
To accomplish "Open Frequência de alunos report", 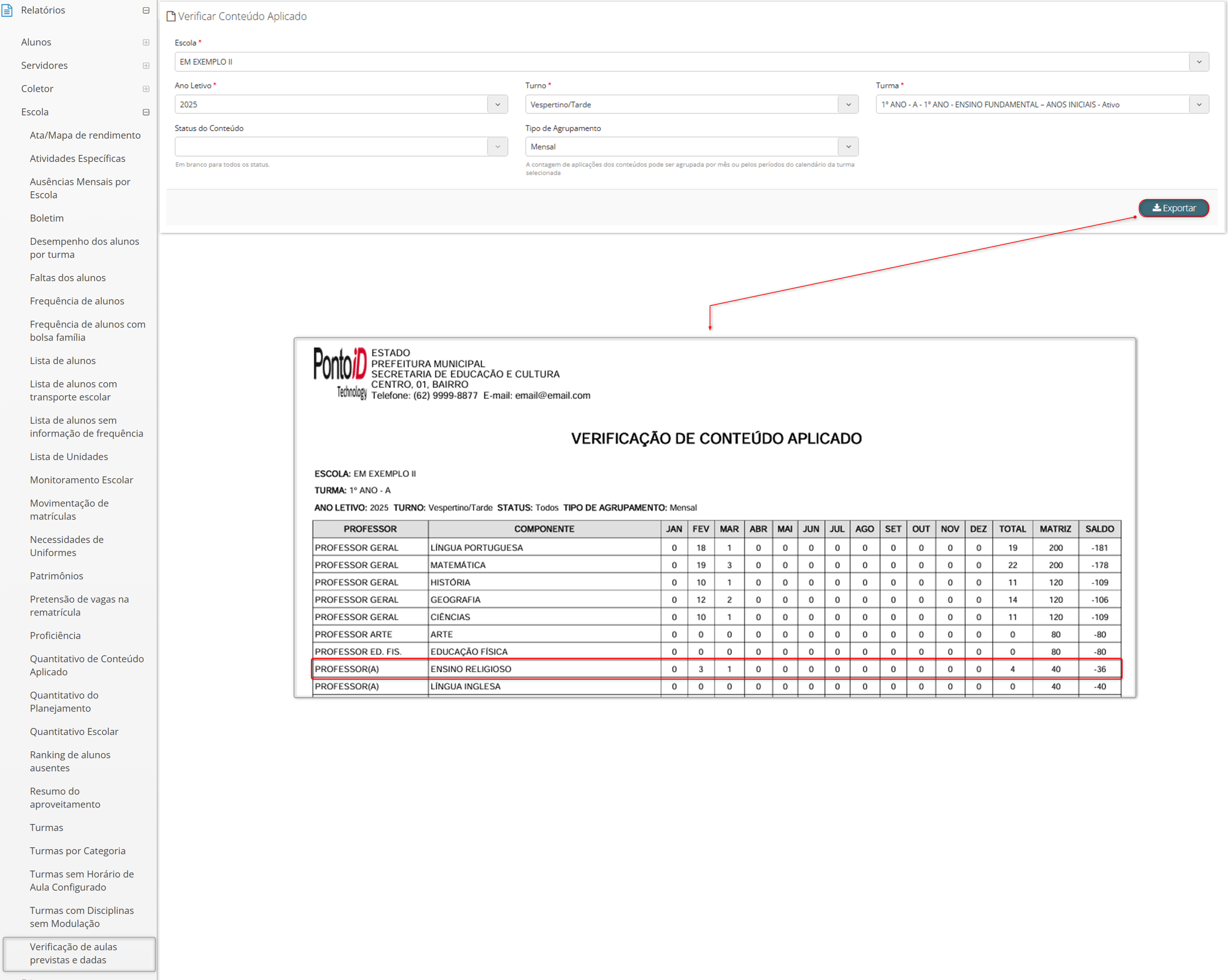I will pos(77,301).
